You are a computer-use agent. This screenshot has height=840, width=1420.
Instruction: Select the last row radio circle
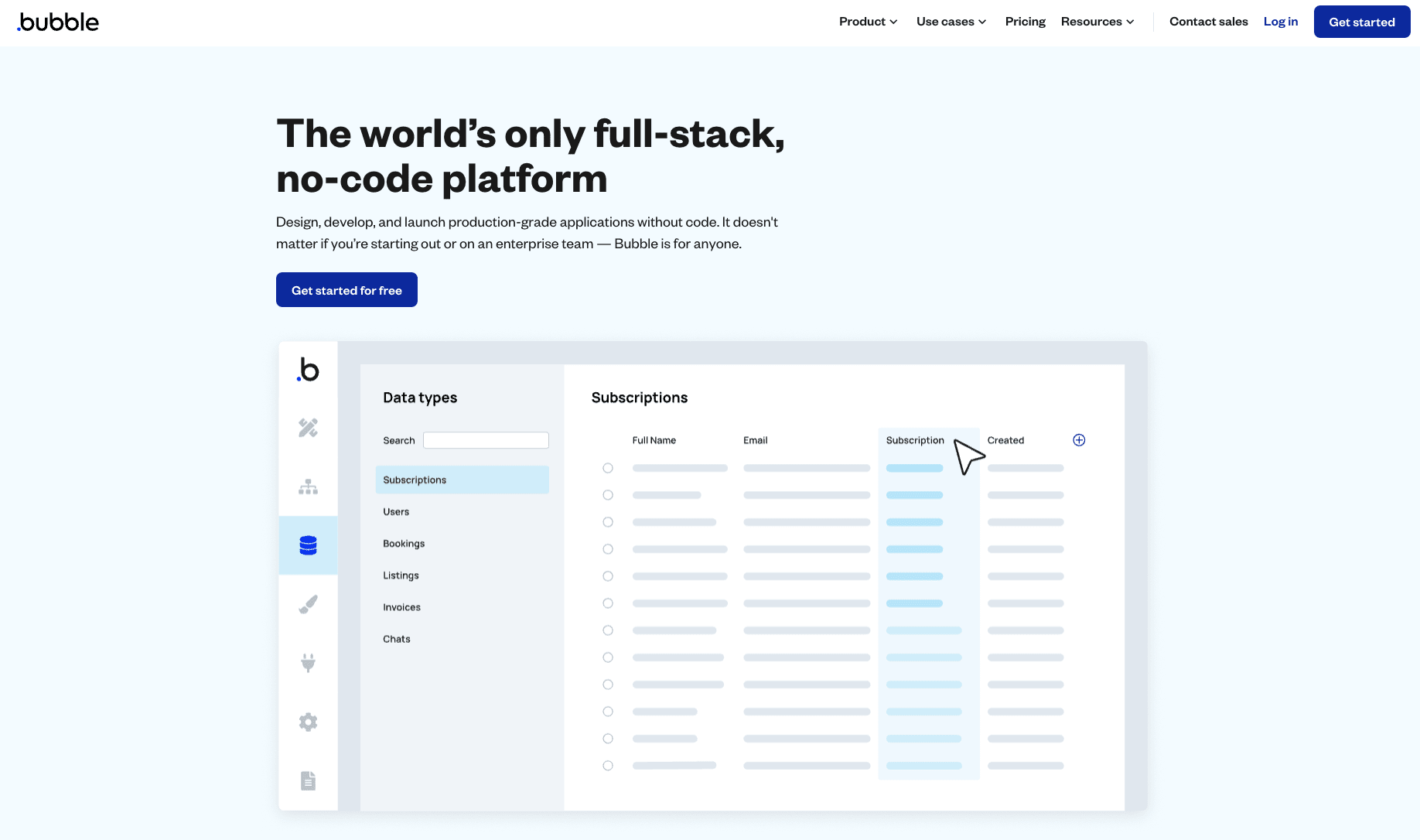608,766
